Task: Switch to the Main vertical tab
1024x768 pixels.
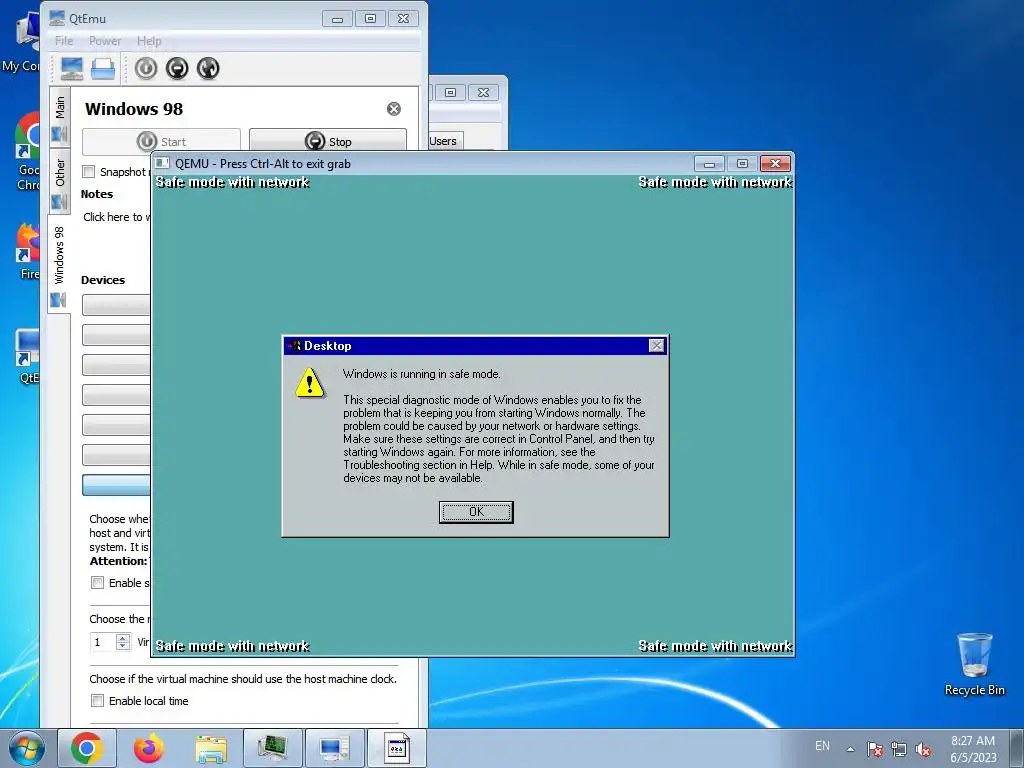Action: click(59, 118)
